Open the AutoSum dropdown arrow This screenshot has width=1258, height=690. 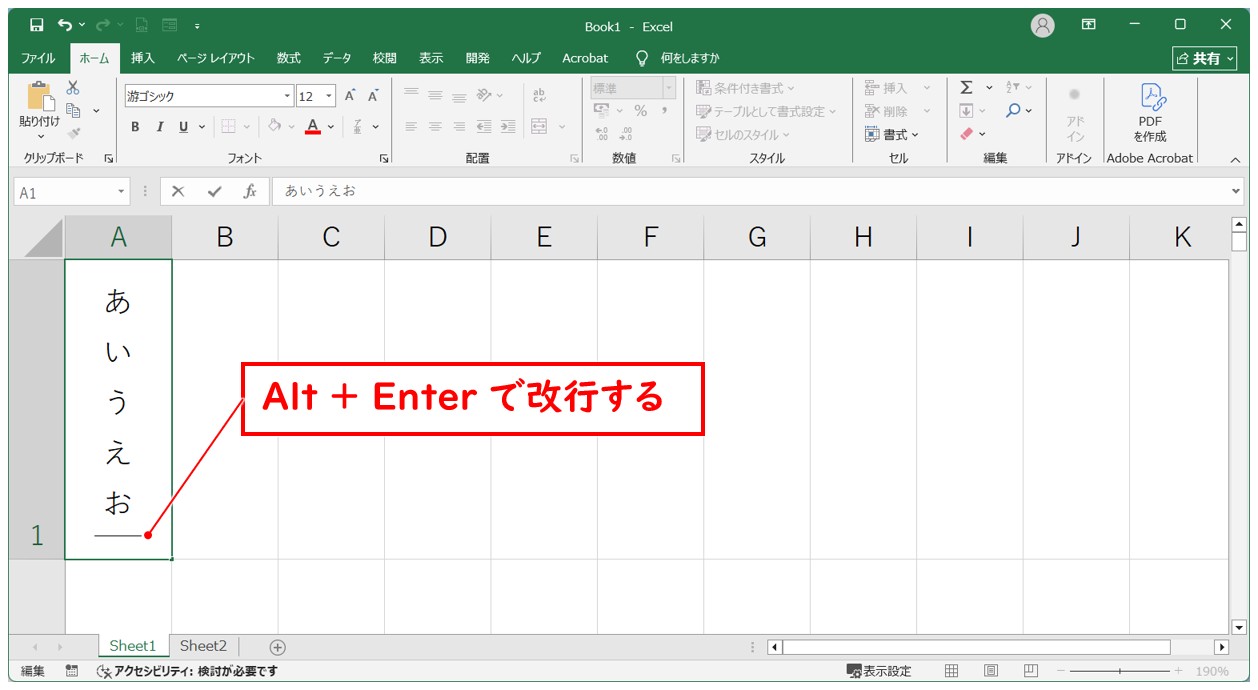point(990,88)
